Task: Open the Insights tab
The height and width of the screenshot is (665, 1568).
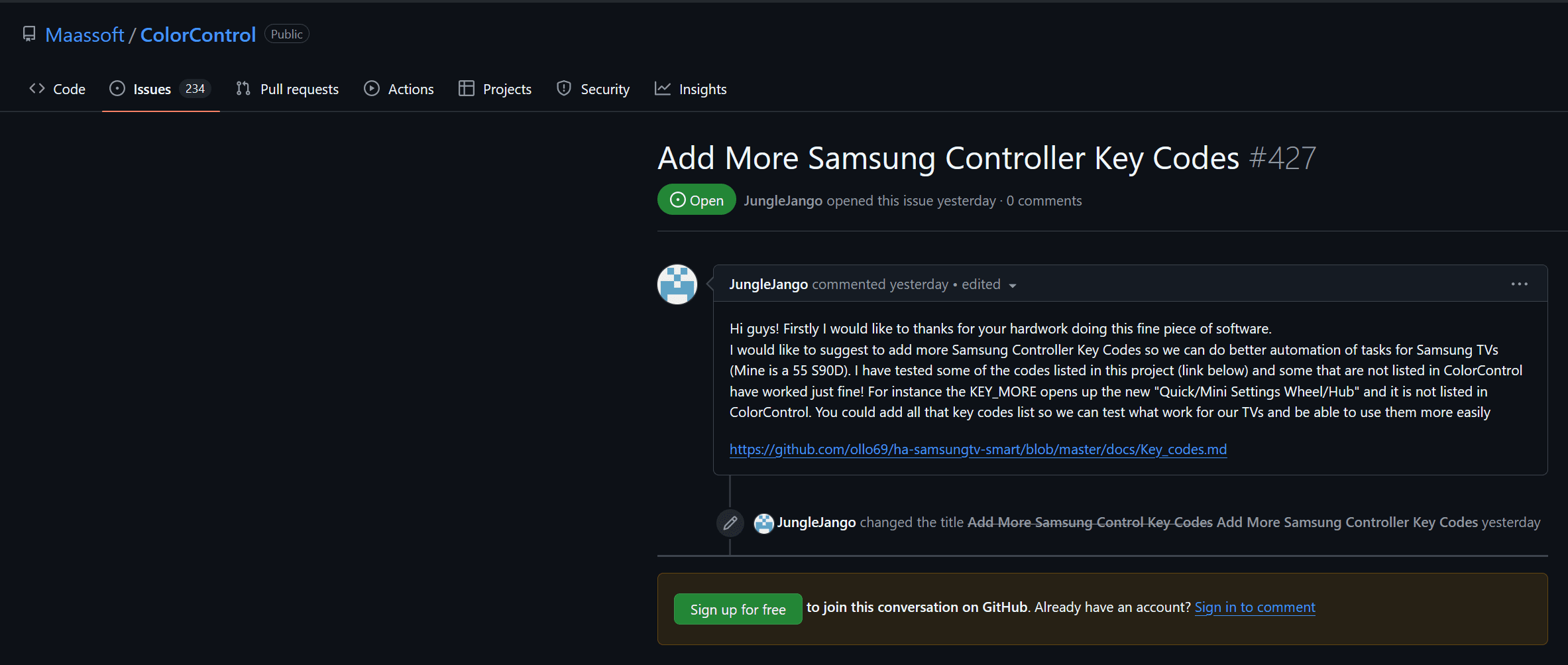Action: (691, 89)
